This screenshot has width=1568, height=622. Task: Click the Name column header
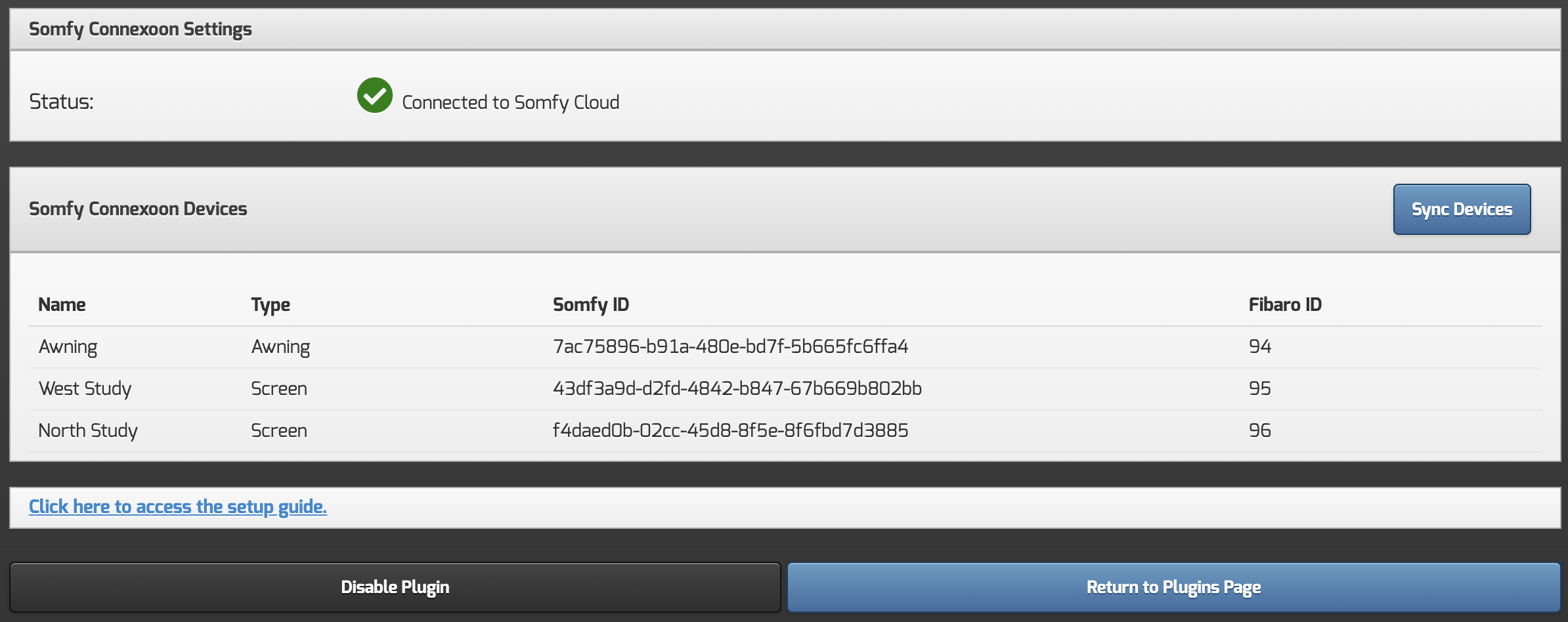coord(62,304)
